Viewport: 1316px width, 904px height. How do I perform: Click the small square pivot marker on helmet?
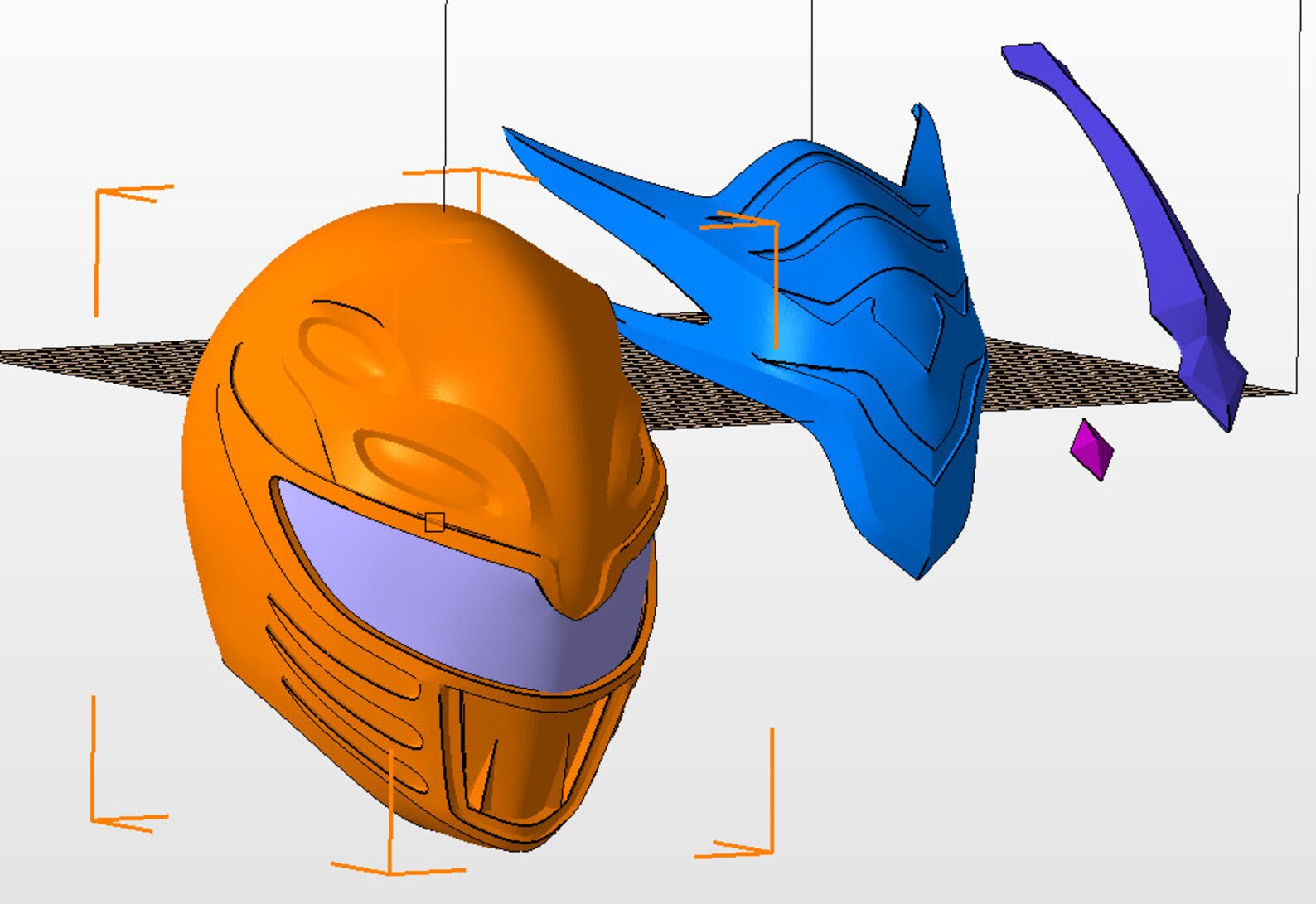pyautogui.click(x=434, y=522)
